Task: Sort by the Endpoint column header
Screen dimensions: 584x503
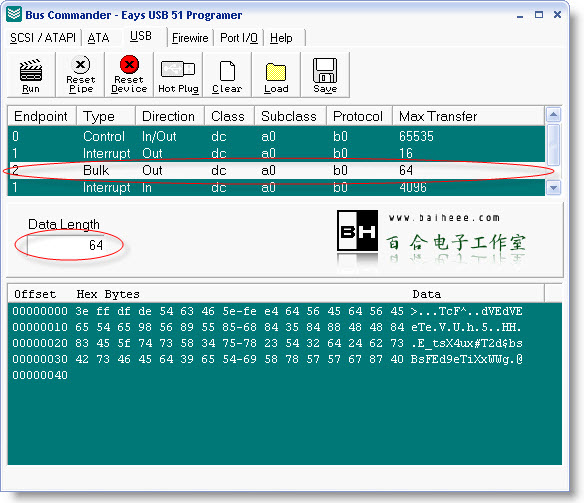Action: 42,116
